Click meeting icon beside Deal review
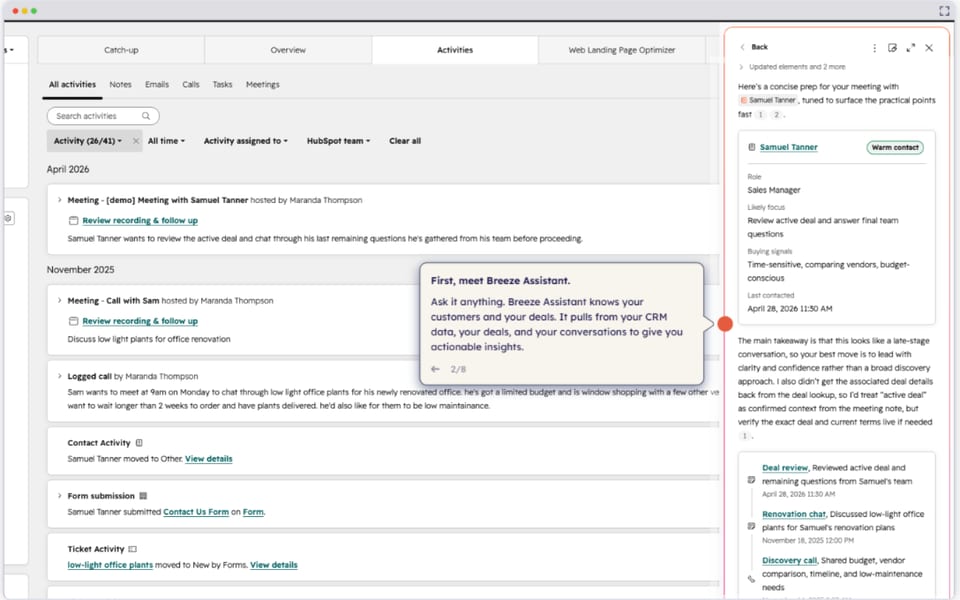The image size is (960, 600). [x=751, y=480]
